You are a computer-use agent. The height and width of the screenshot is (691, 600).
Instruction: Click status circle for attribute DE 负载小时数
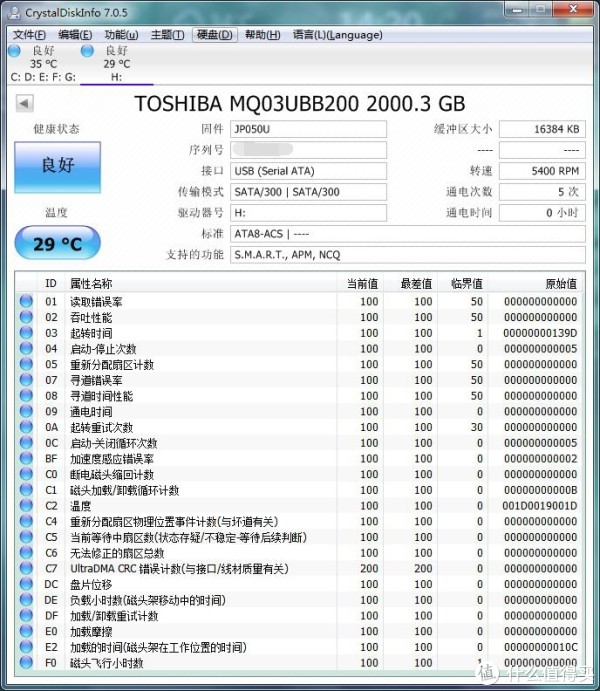click(26, 600)
